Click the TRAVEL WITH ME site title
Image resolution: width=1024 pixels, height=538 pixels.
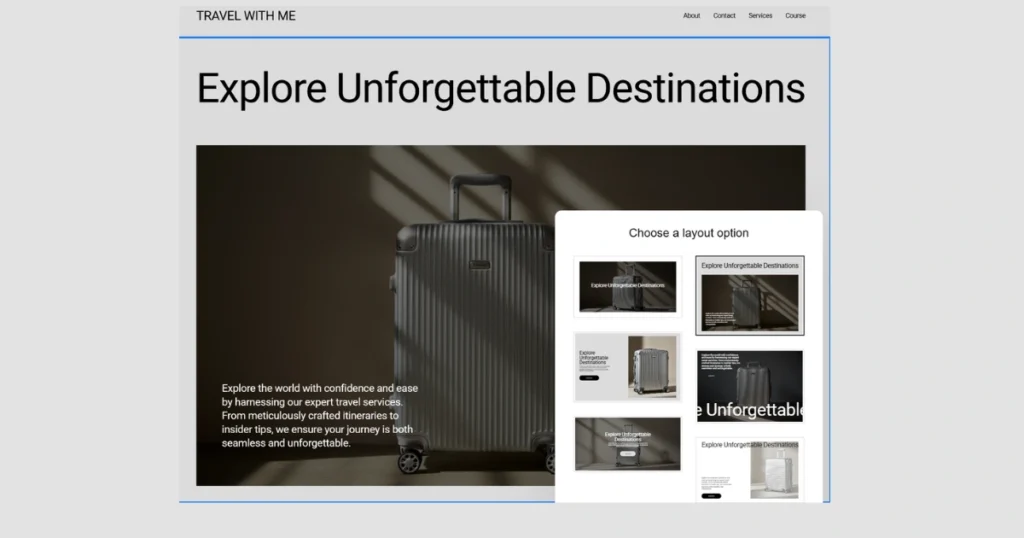click(246, 16)
